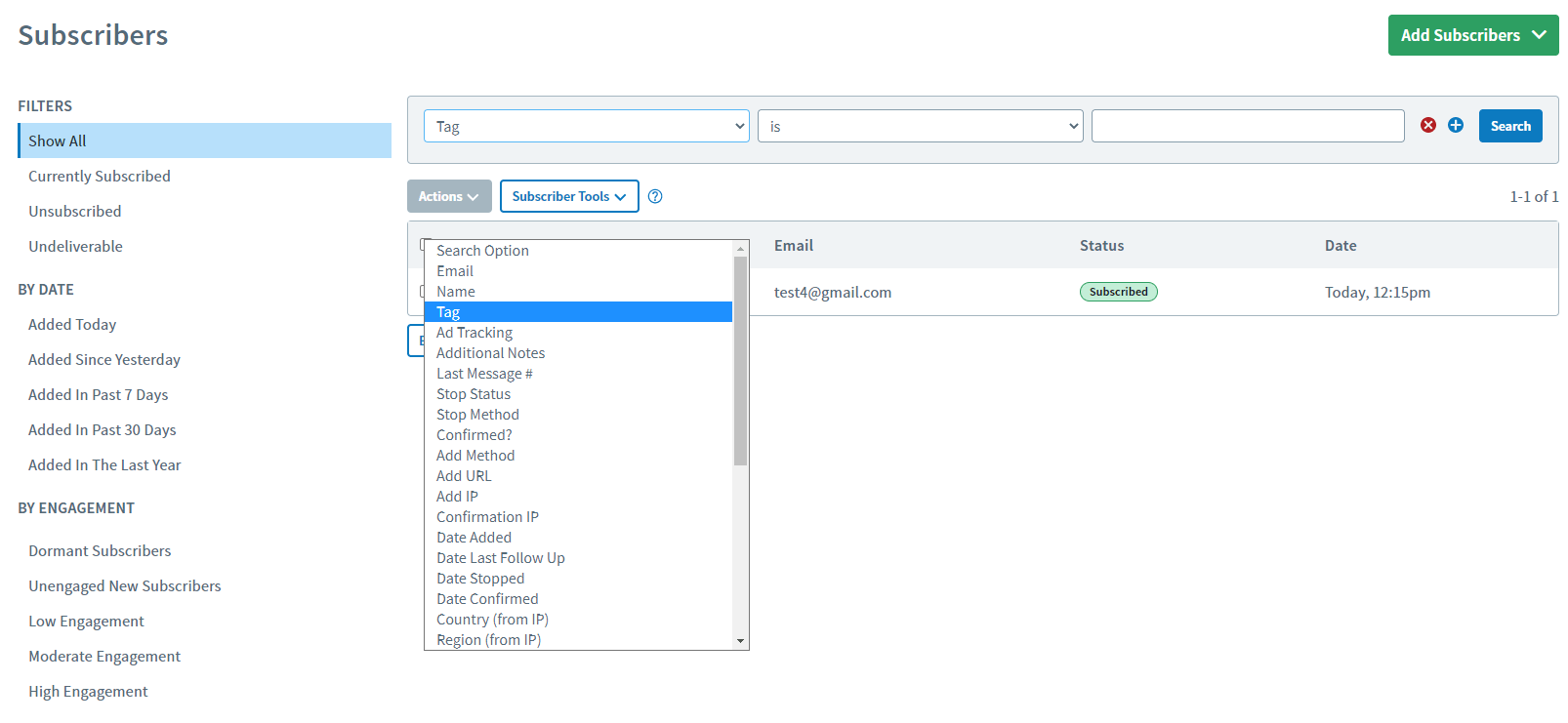
Task: Filter by Added In Past 7 Days
Action: (x=98, y=394)
